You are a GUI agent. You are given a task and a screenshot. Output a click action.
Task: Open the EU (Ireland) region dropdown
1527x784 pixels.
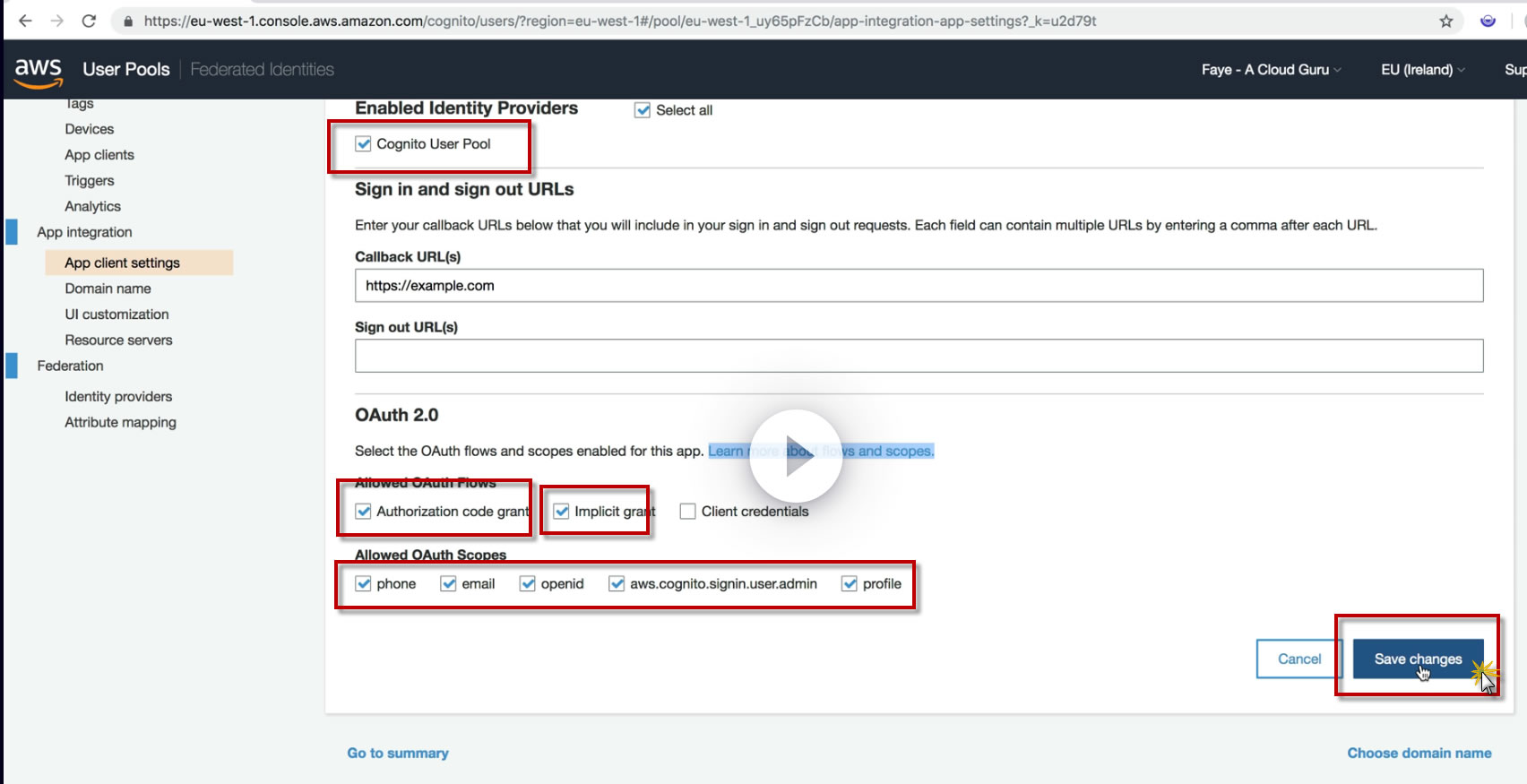click(x=1423, y=70)
